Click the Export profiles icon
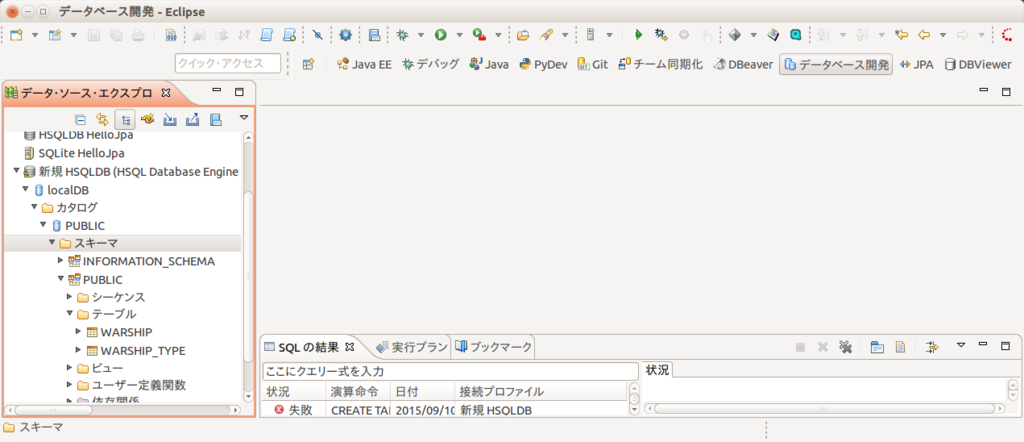This screenshot has height=442, width=1024. click(x=192, y=119)
